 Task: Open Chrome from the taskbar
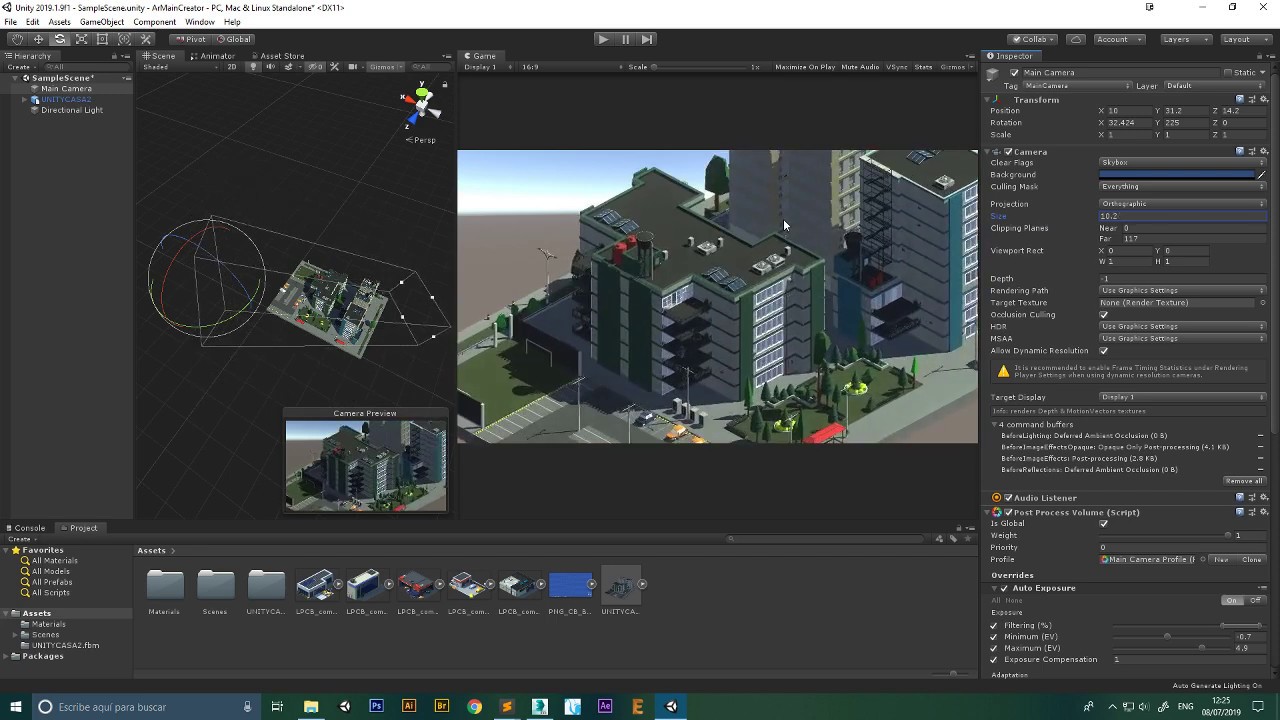point(474,706)
